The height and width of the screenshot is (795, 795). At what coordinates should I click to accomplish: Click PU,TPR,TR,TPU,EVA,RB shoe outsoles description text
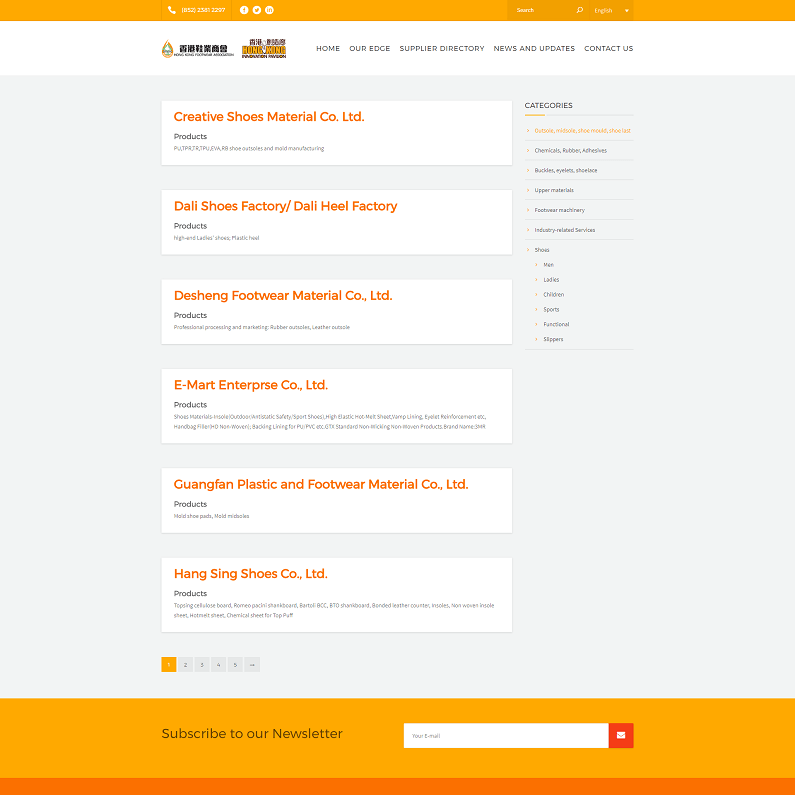coord(248,149)
